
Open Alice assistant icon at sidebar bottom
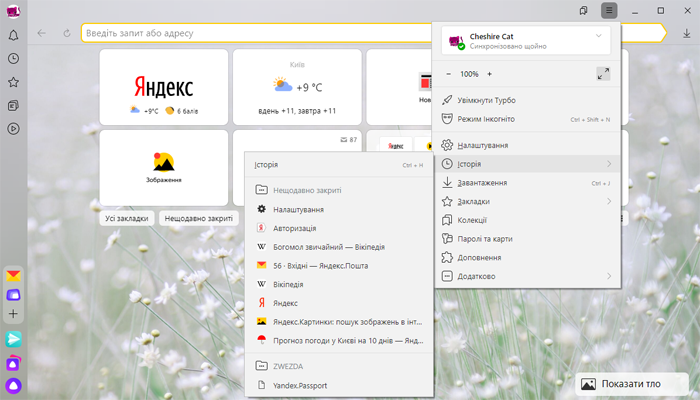point(13,386)
